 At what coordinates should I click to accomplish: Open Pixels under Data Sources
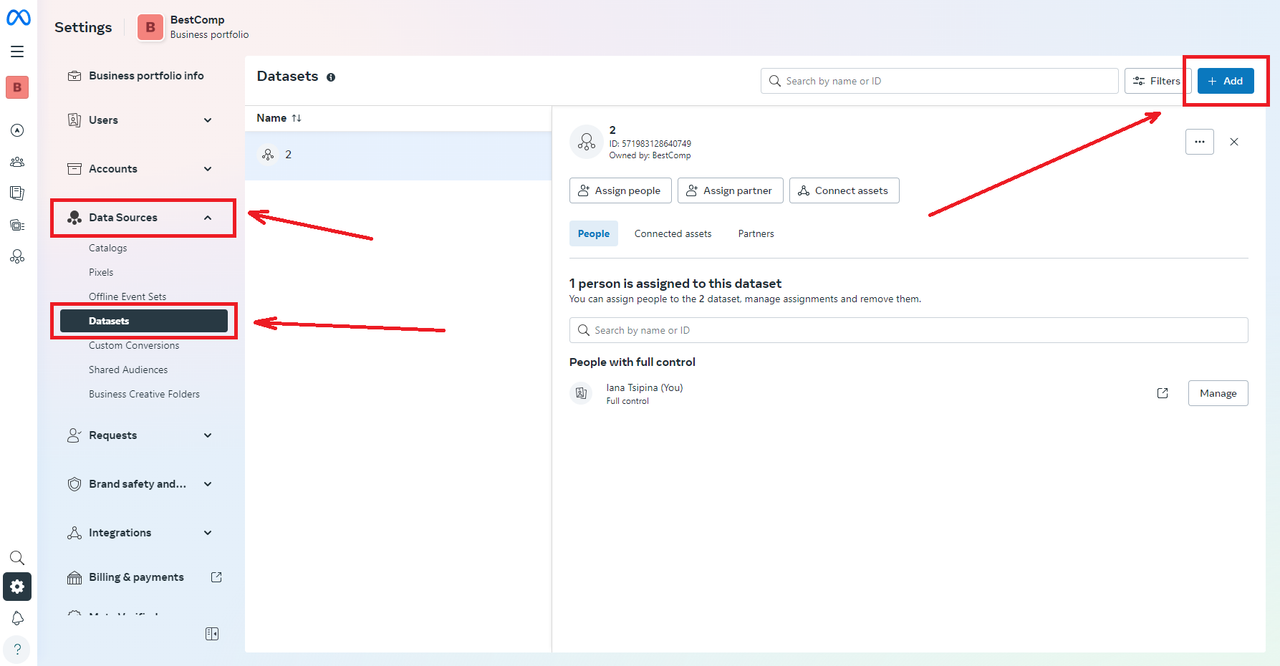tap(101, 272)
